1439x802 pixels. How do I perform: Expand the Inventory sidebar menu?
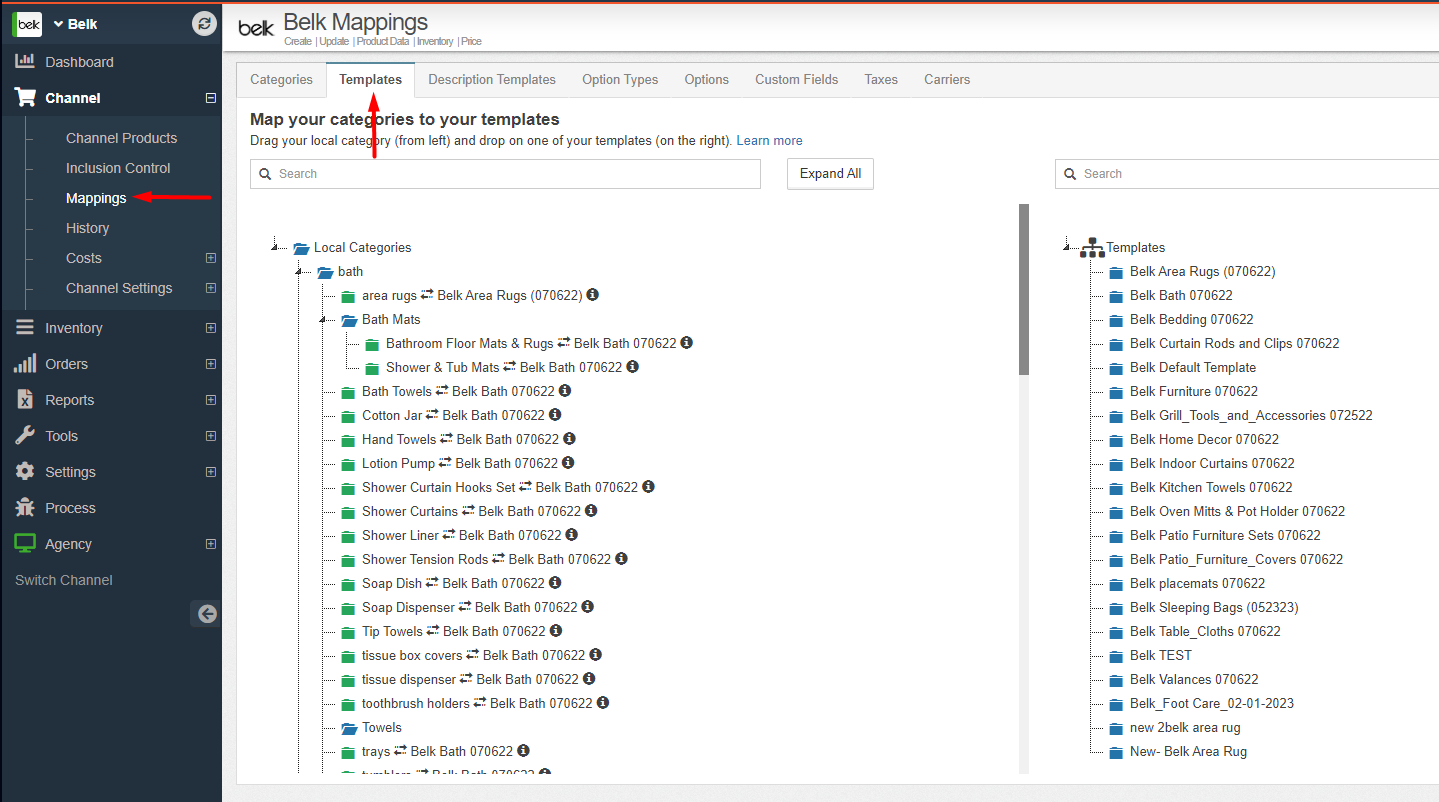(210, 328)
